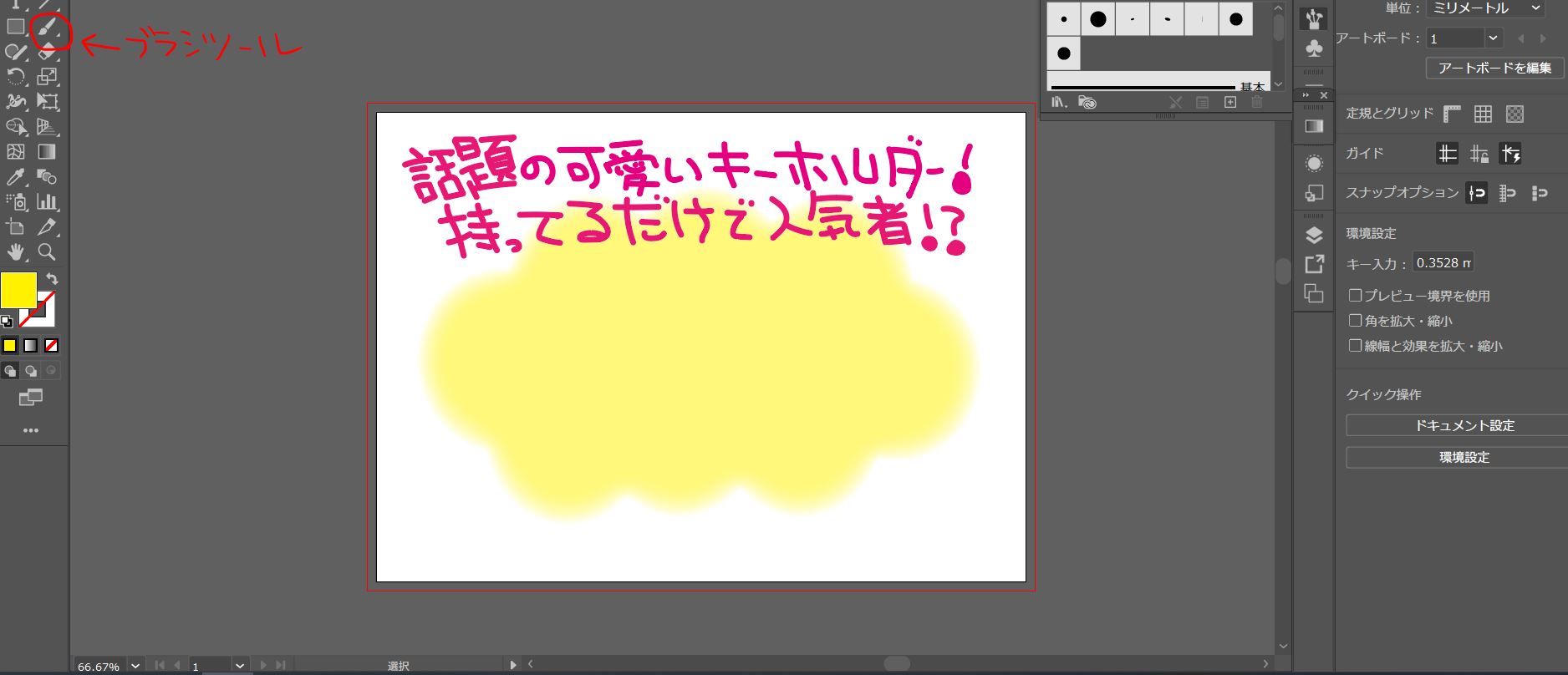Click the yellow fill color swatch
1568x675 pixels.
18,290
